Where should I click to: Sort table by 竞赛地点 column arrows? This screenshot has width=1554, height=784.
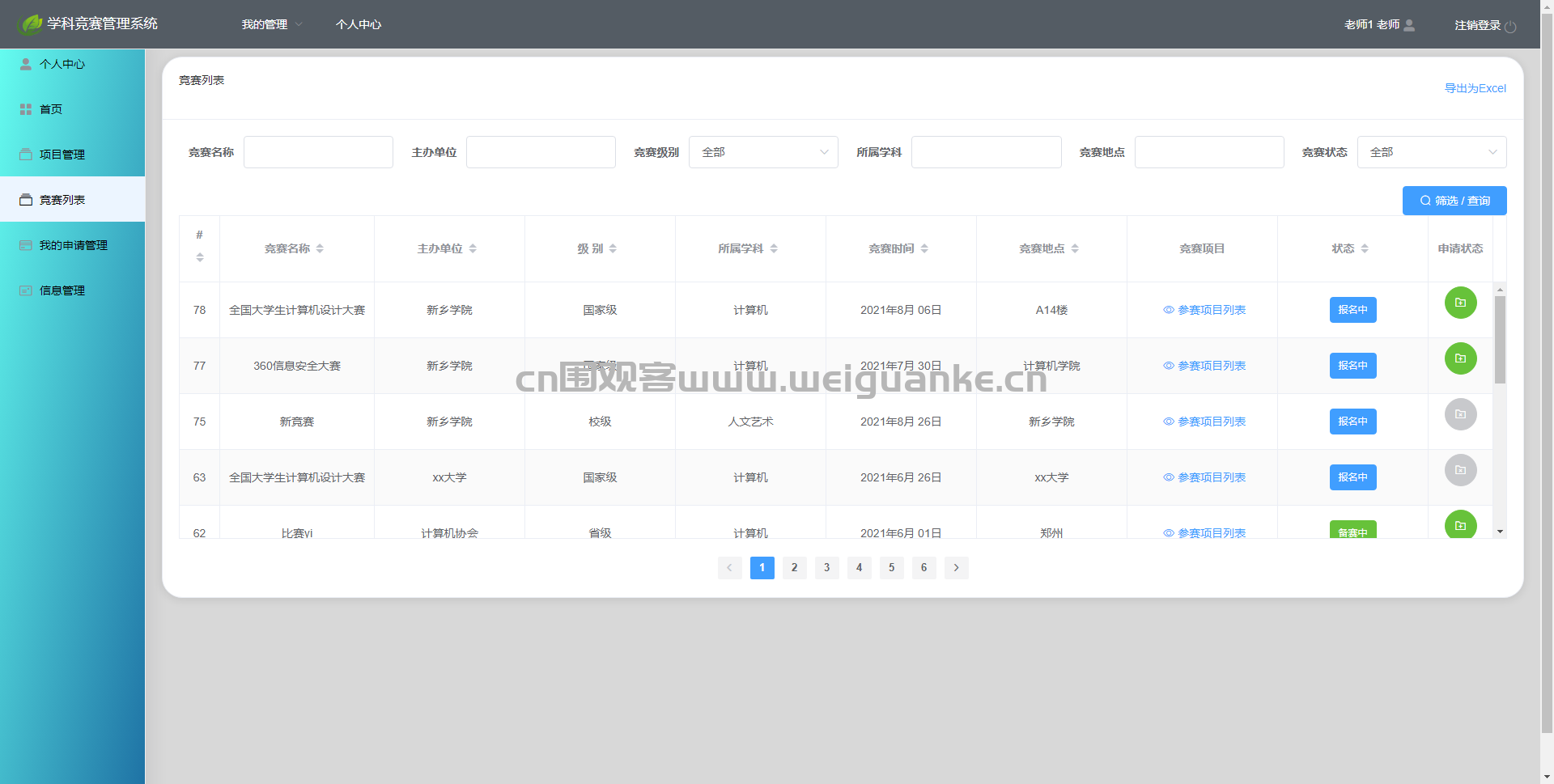1075,248
